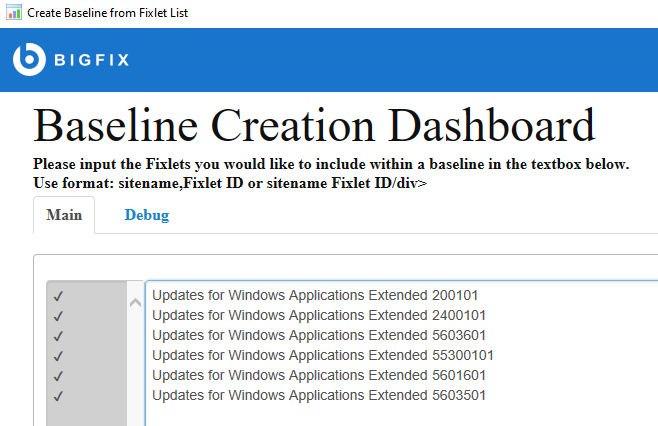
Task: Click the 'Create Baseline from Fixlet List' title
Action: (107, 13)
